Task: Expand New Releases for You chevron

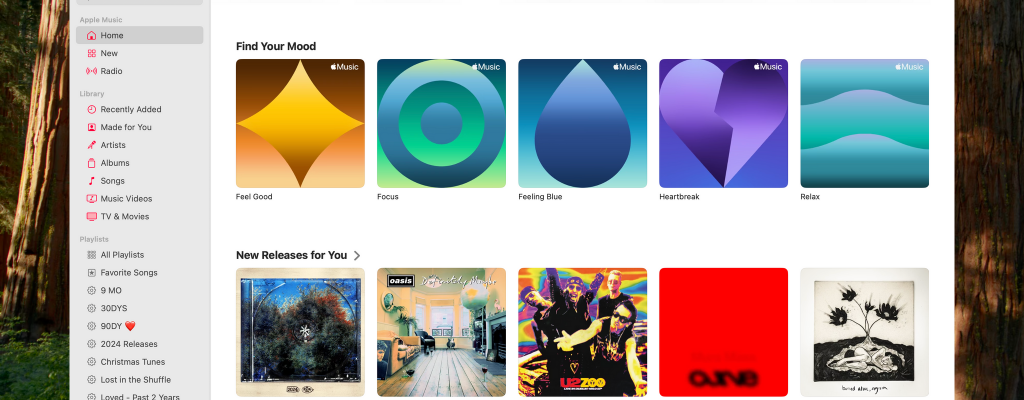Action: [x=357, y=256]
